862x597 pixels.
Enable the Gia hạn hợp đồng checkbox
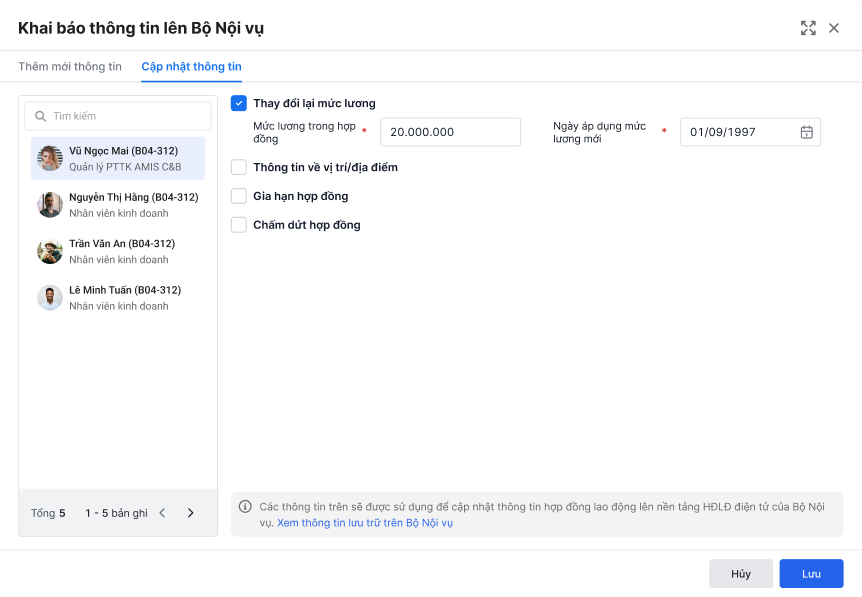pos(239,196)
